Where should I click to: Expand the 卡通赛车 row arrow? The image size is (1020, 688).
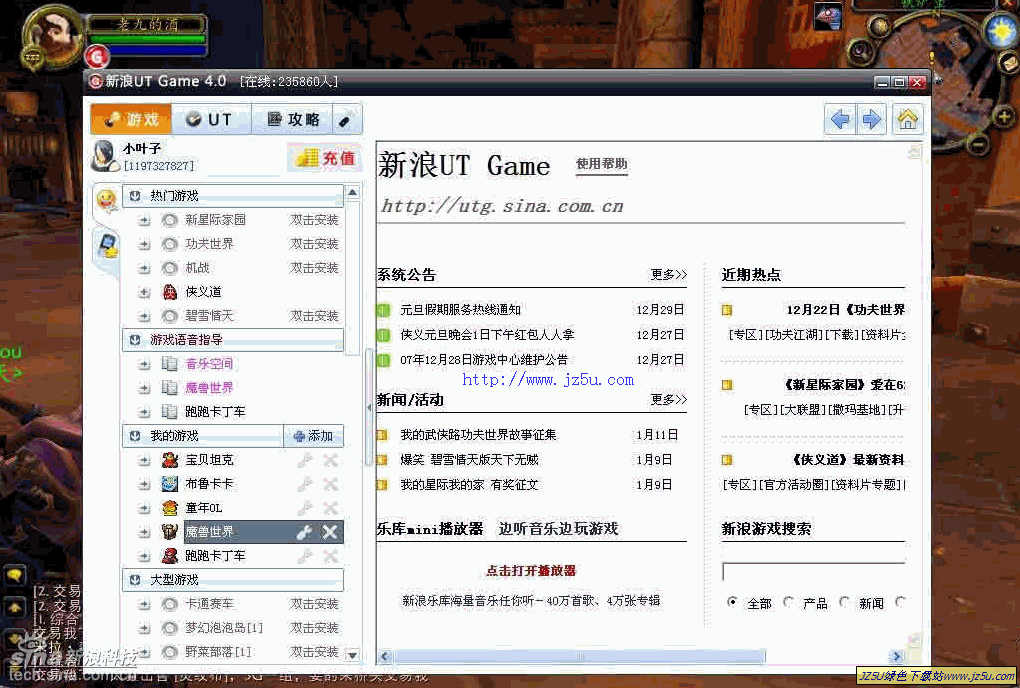pos(144,605)
